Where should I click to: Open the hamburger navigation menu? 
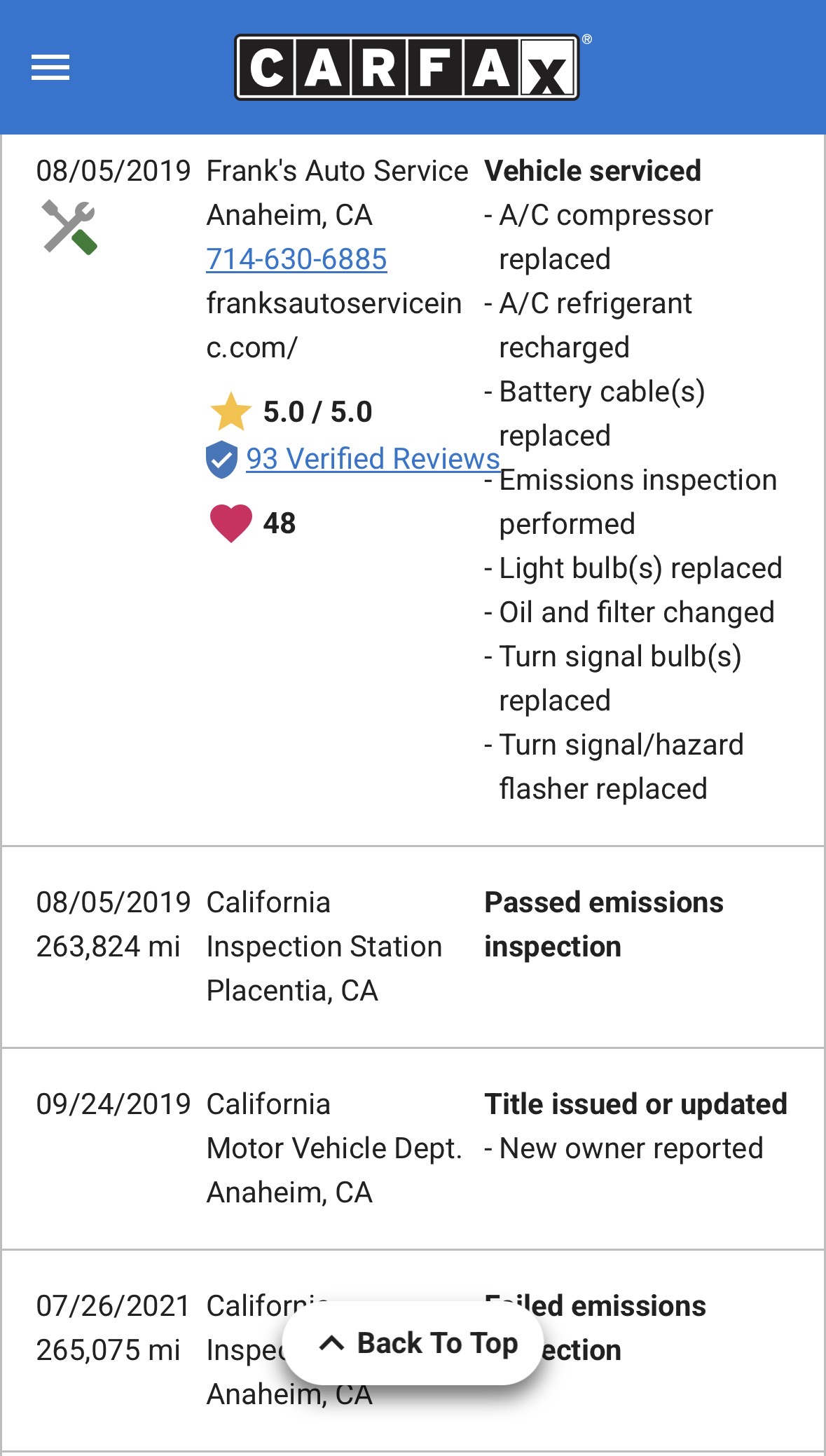tap(50, 67)
